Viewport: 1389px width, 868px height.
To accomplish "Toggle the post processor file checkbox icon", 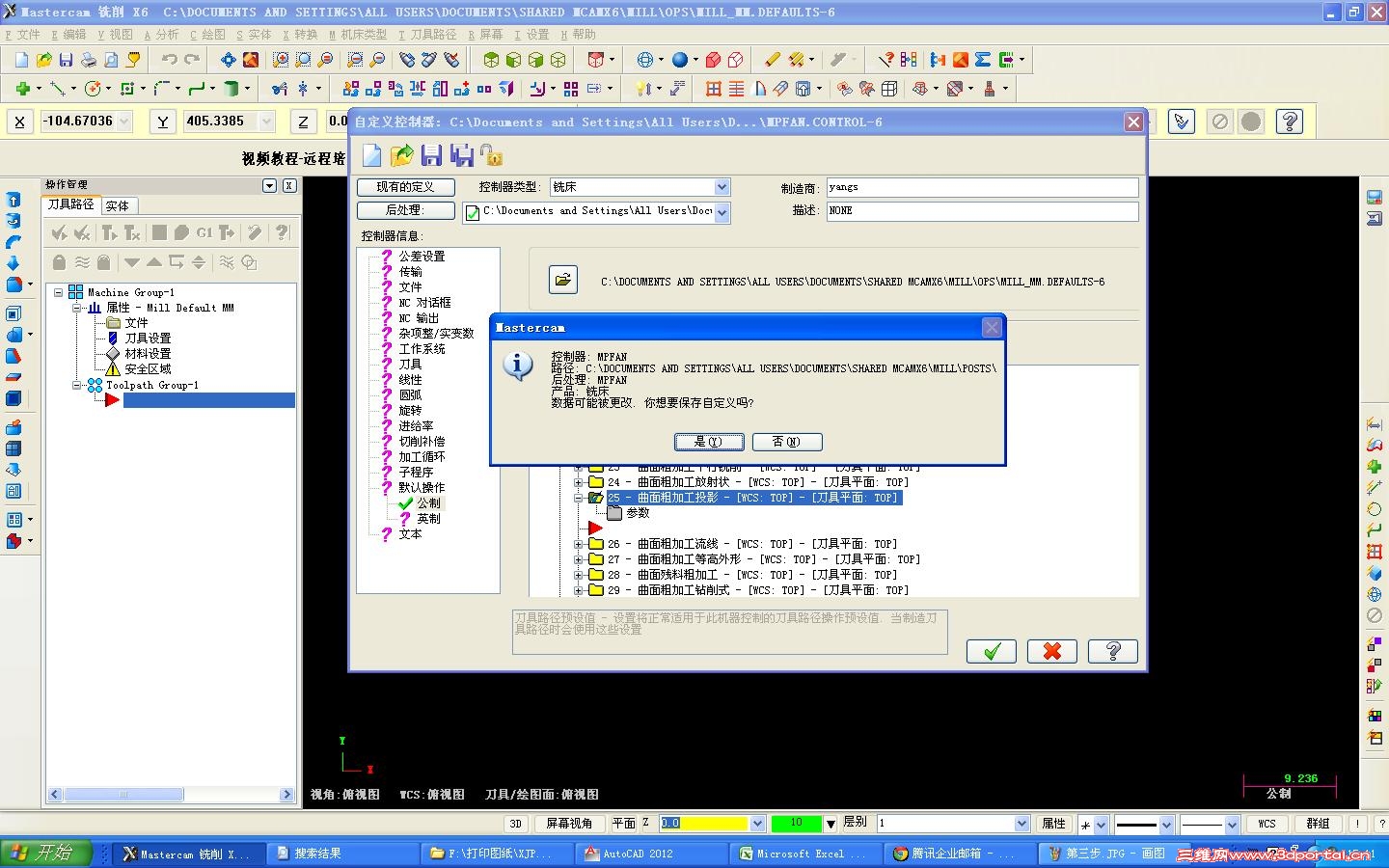I will [473, 213].
